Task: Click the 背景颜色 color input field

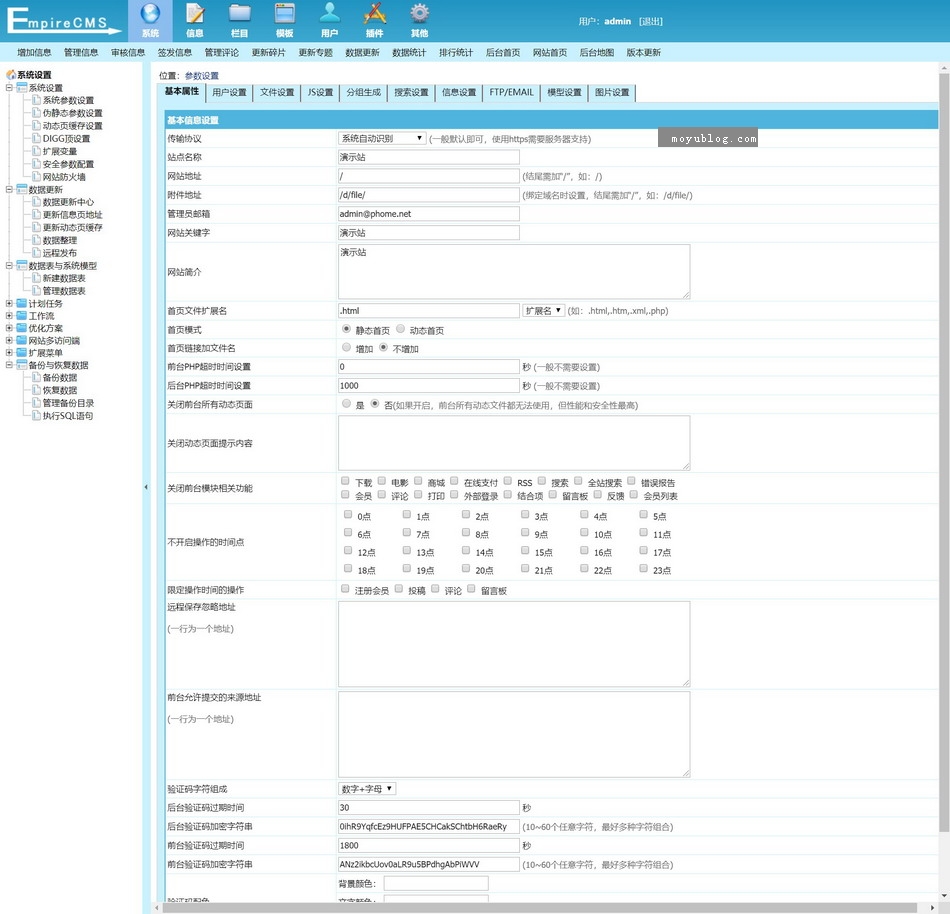Action: coord(436,883)
